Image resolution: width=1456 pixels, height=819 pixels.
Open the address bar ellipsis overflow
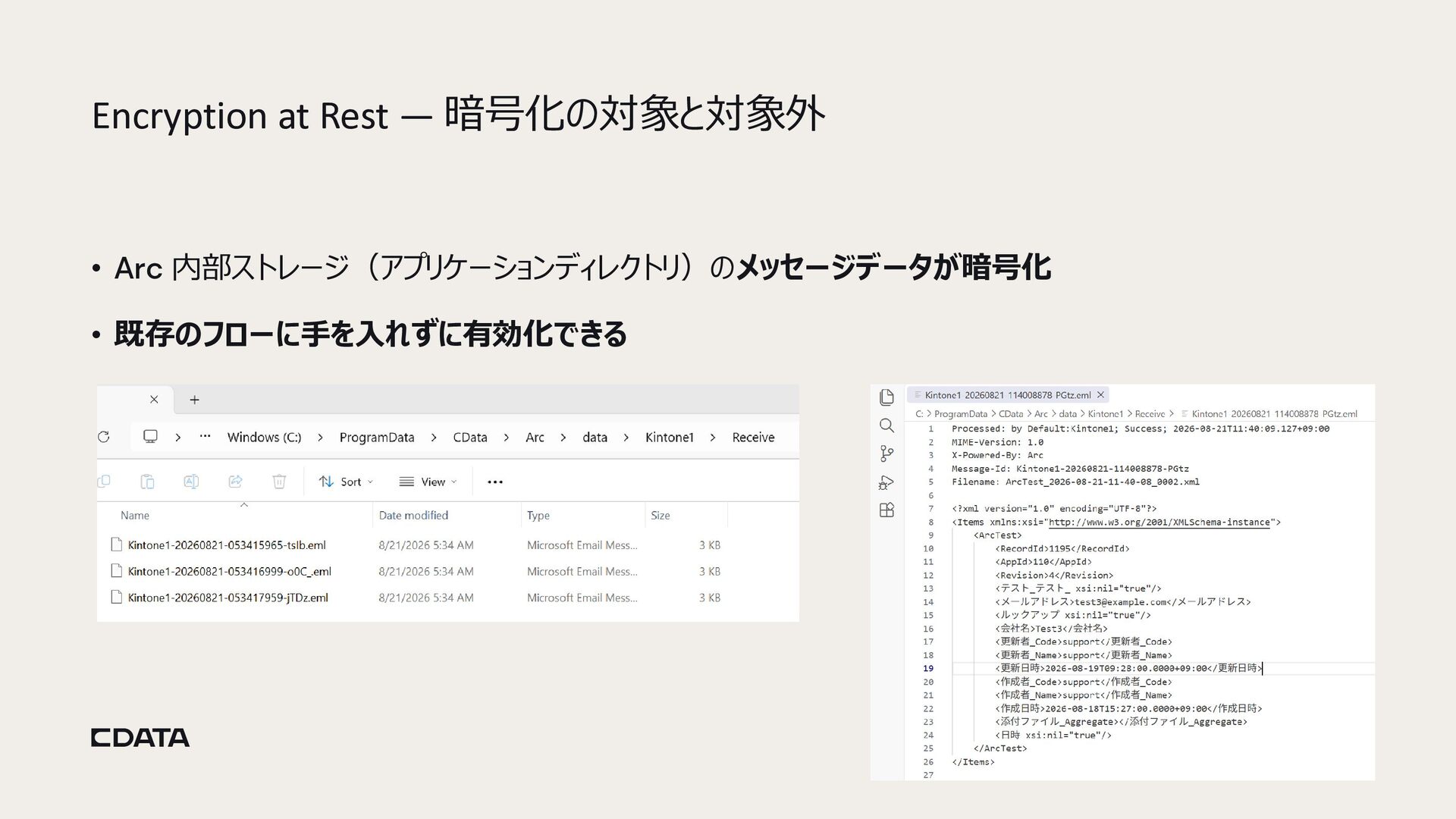[x=205, y=437]
